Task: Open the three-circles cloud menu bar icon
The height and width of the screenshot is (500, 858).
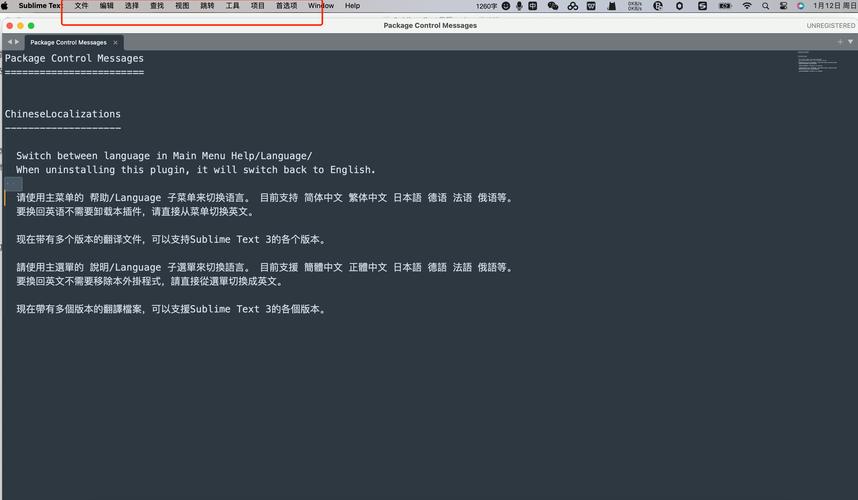Action: 572,6
